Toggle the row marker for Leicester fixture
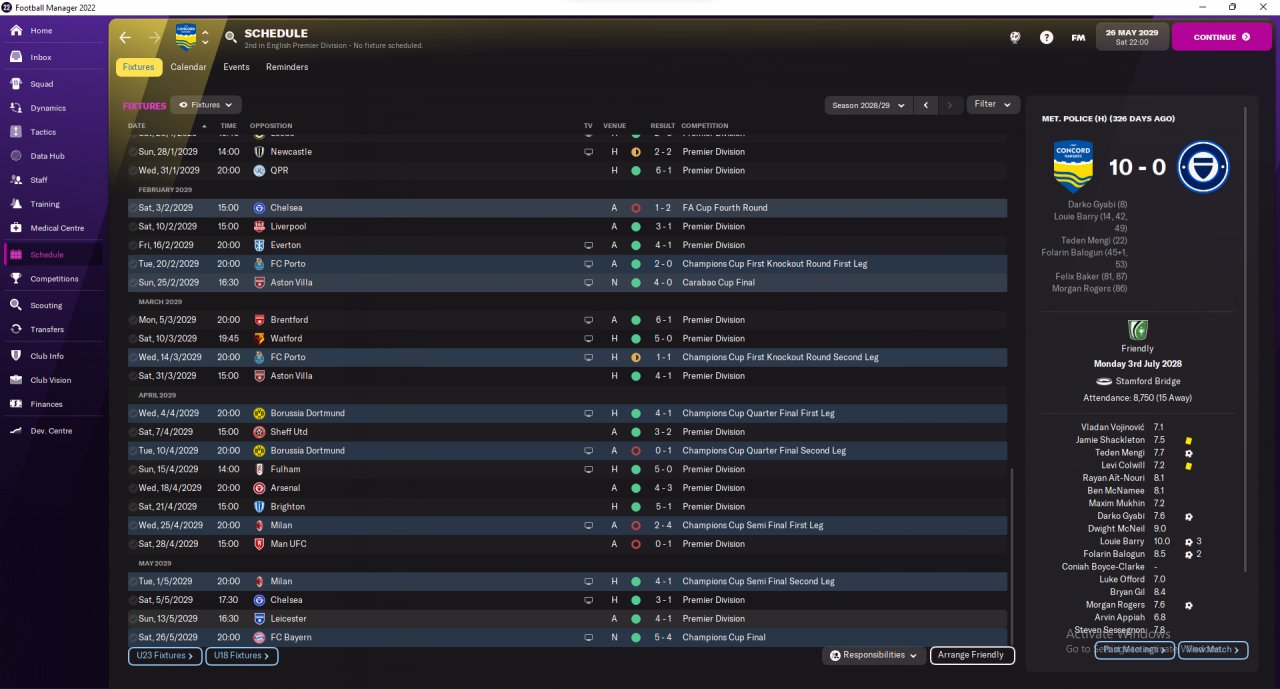This screenshot has height=689, width=1280. 133,619
